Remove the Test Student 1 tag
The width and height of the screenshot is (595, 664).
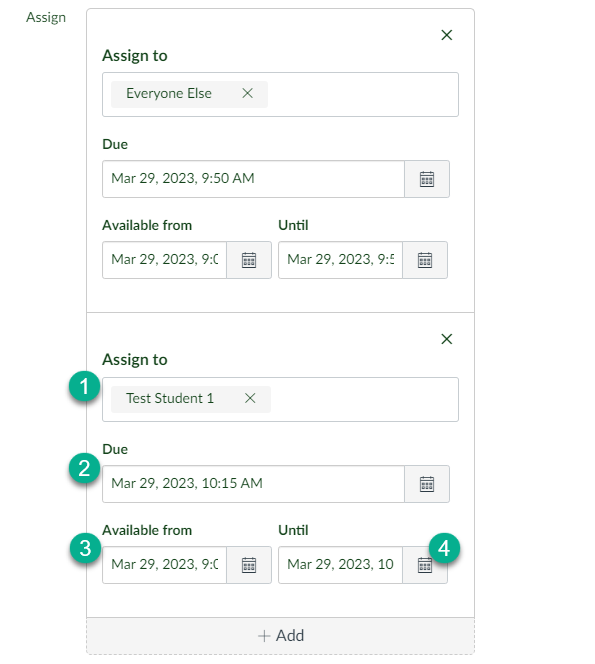[x=250, y=398]
